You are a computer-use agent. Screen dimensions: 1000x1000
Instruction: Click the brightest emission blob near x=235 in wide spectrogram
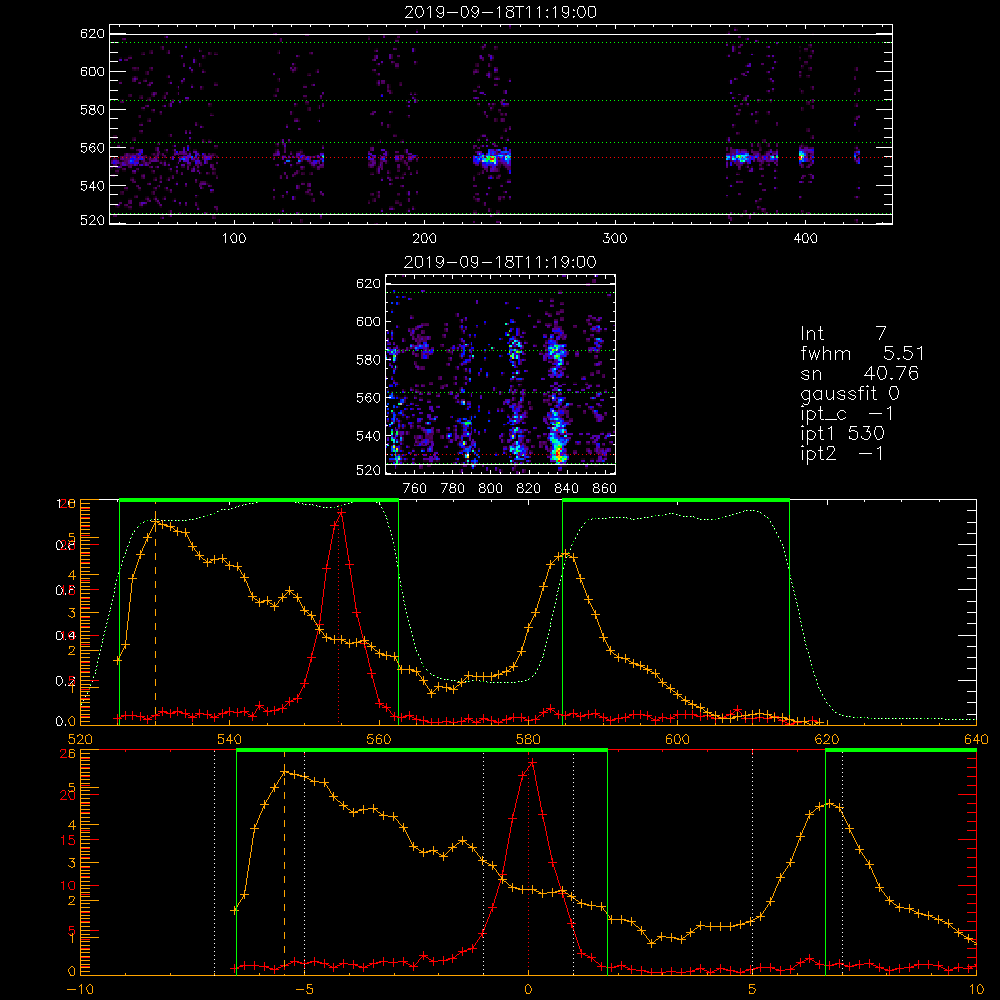pyautogui.click(x=491, y=158)
